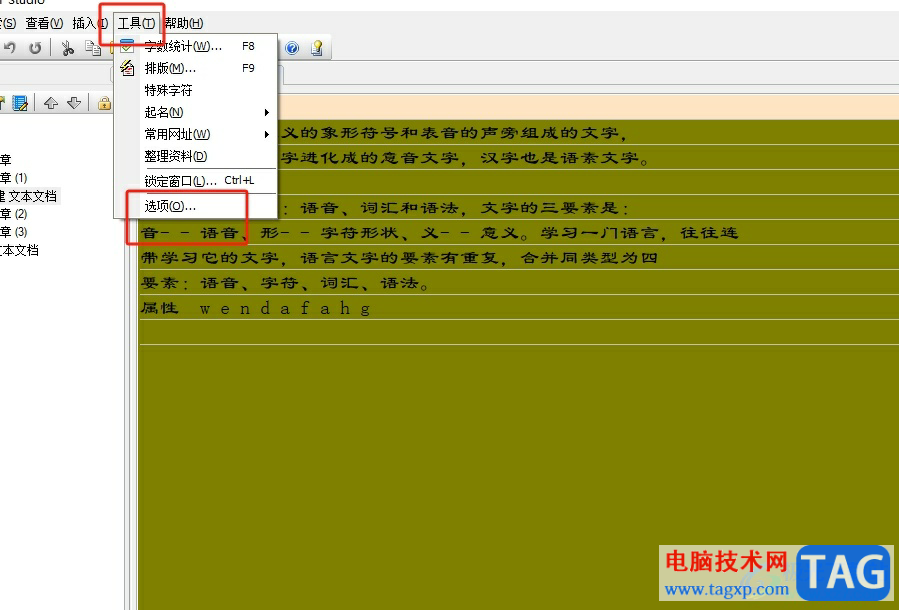
Task: Choose 字数统计(W)... from the menu
Action: (196, 46)
